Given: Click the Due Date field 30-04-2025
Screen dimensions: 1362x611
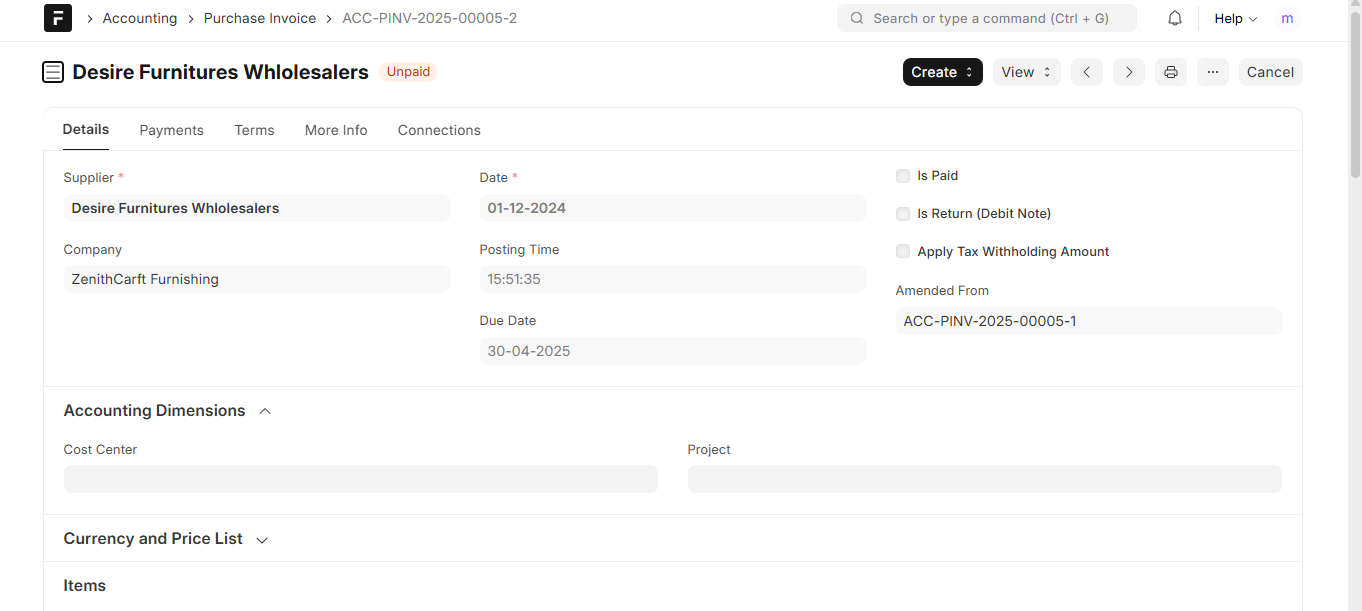Looking at the screenshot, I should (673, 351).
